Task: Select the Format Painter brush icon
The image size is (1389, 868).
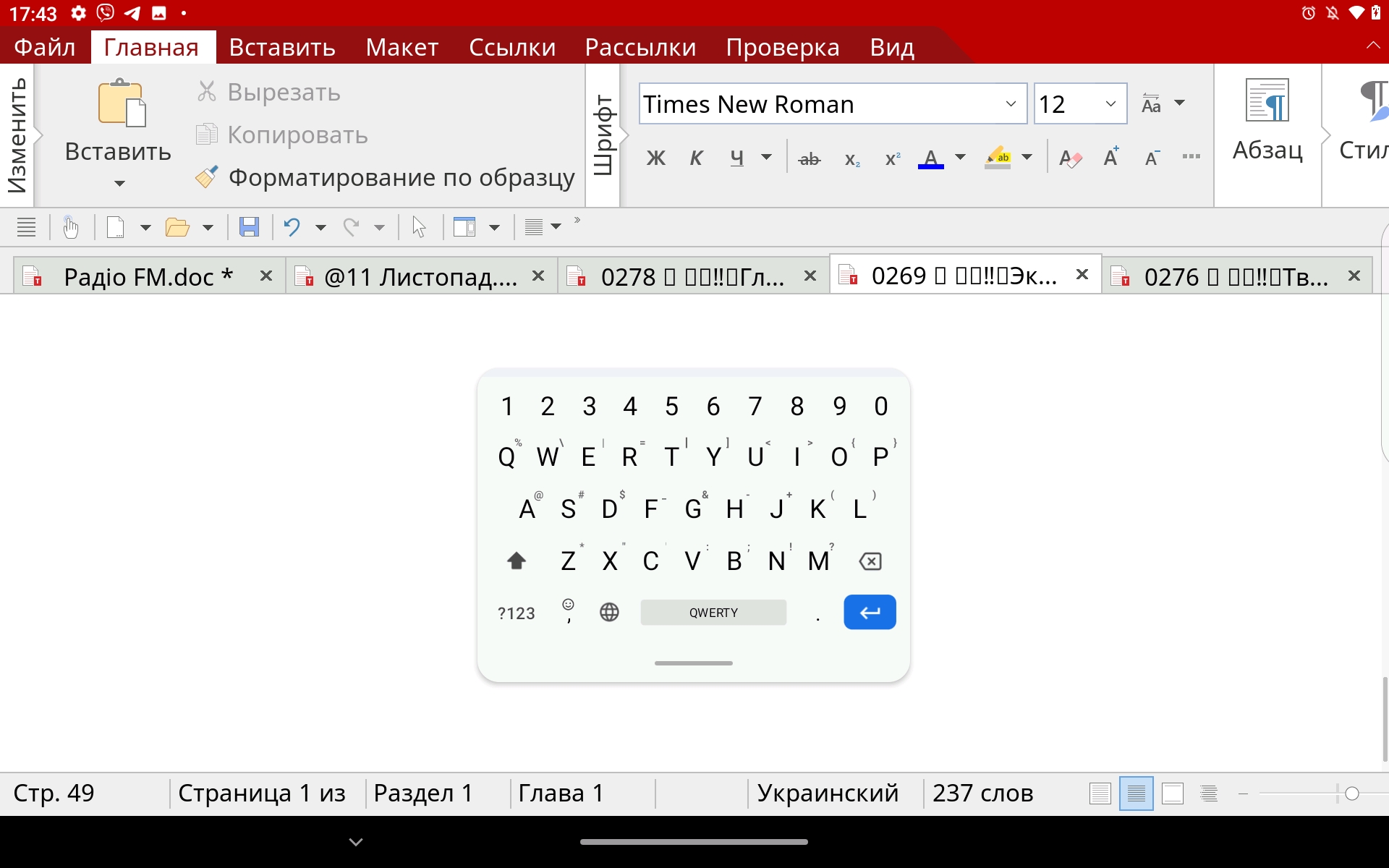Action: [207, 177]
